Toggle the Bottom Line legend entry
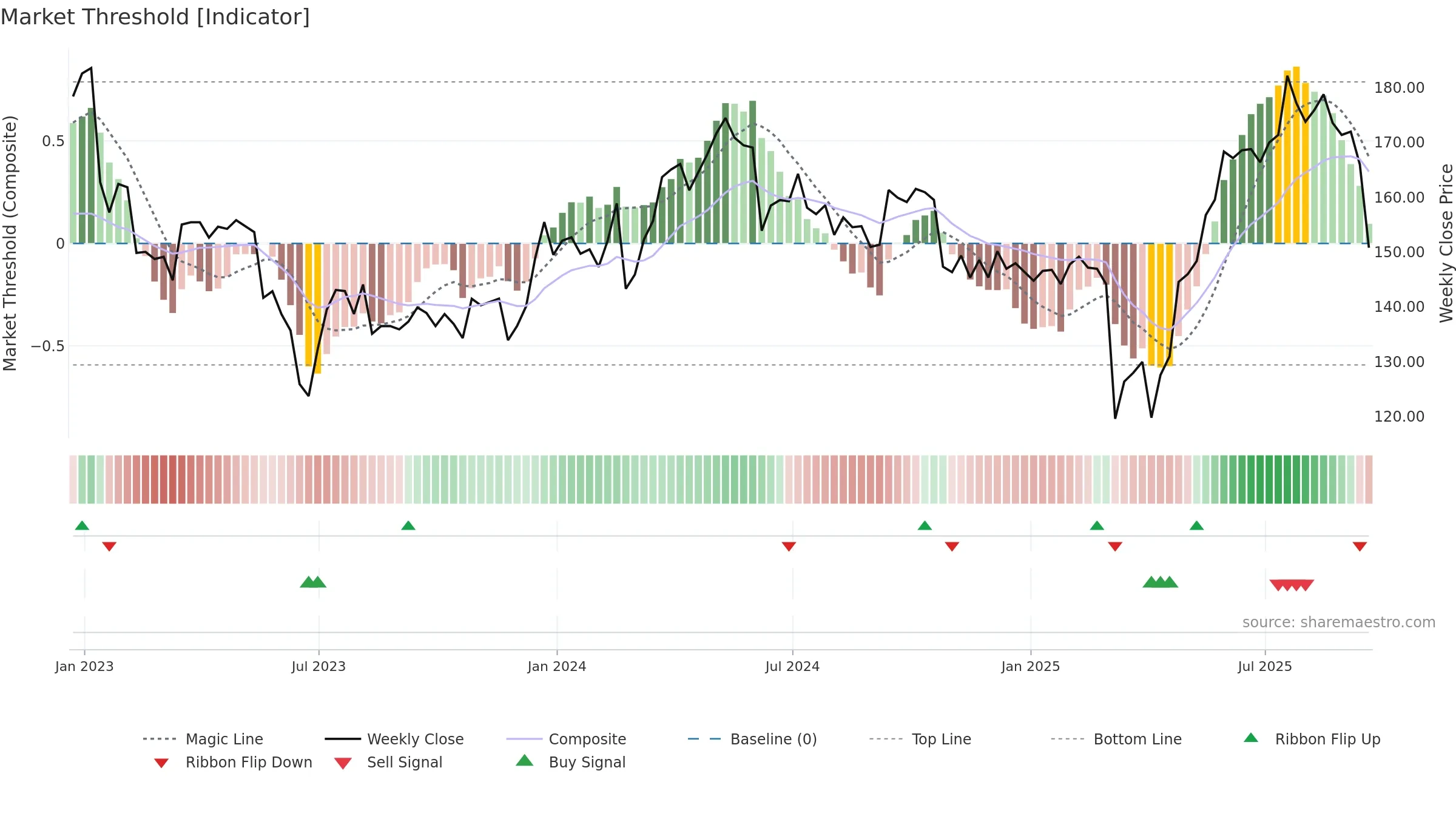1456x819 pixels. click(x=1116, y=739)
